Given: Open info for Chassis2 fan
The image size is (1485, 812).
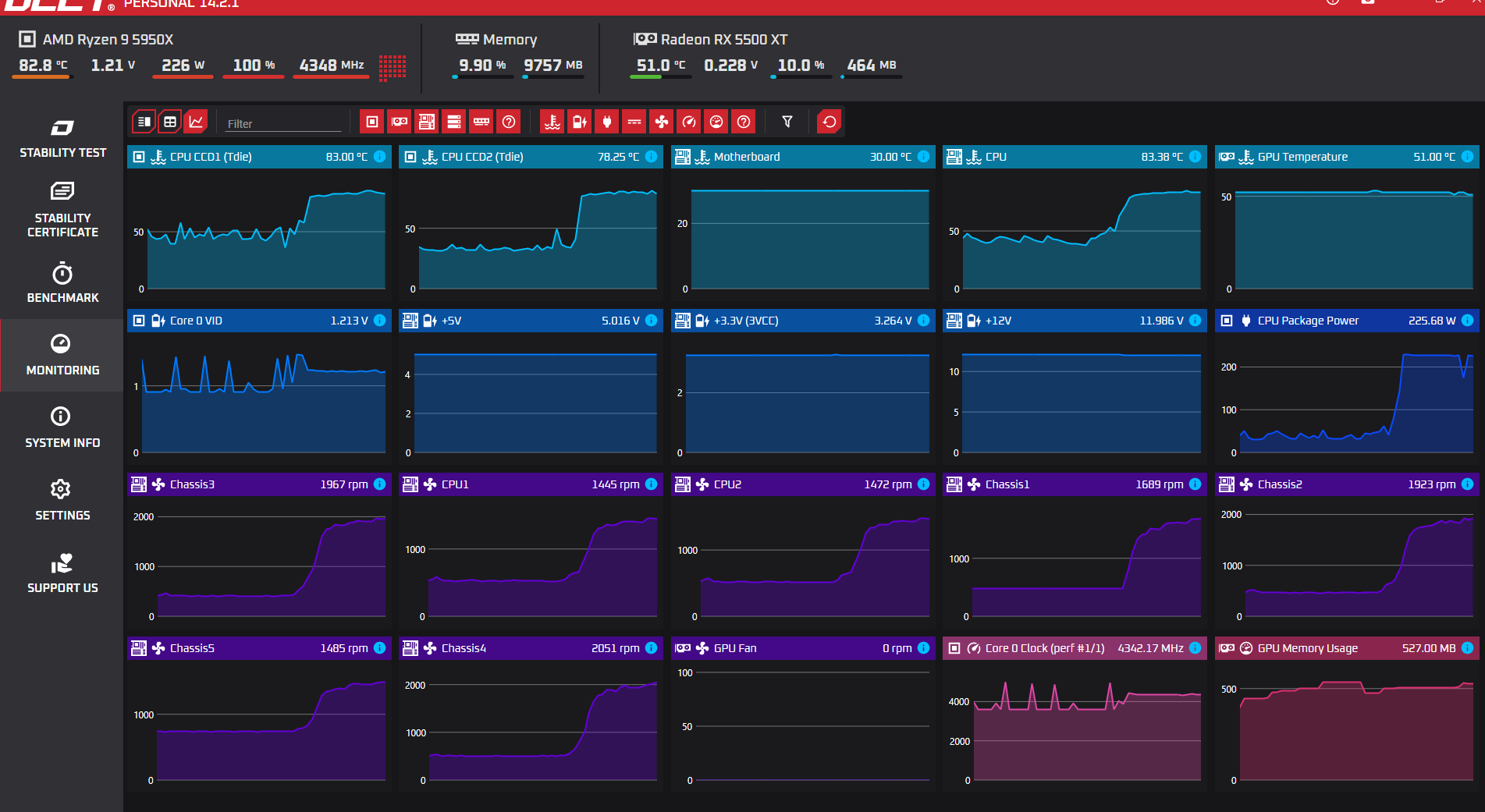Looking at the screenshot, I should pos(1467,484).
